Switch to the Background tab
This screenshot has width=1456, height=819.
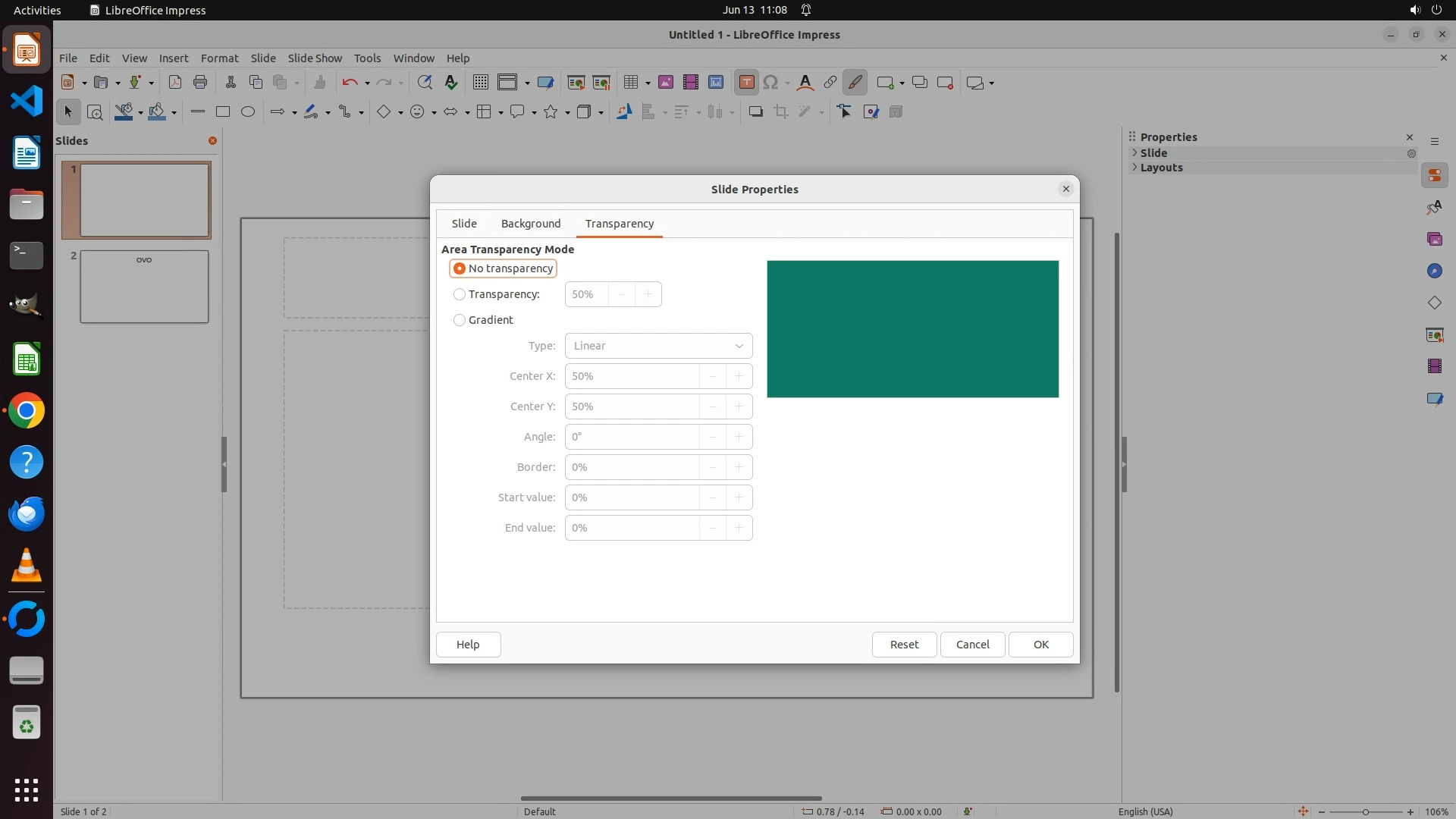click(x=531, y=224)
